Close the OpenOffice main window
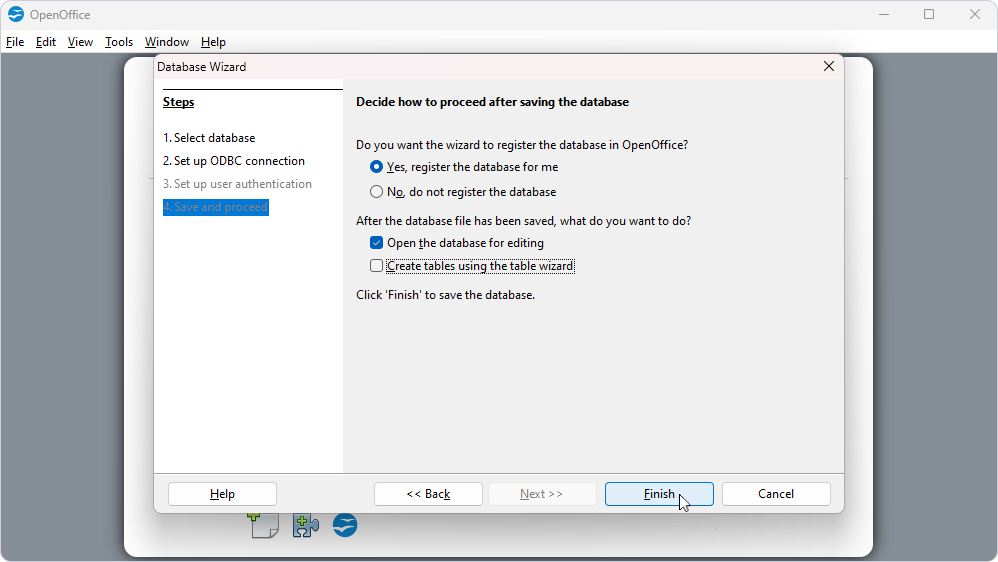The width and height of the screenshot is (998, 562). click(x=974, y=14)
